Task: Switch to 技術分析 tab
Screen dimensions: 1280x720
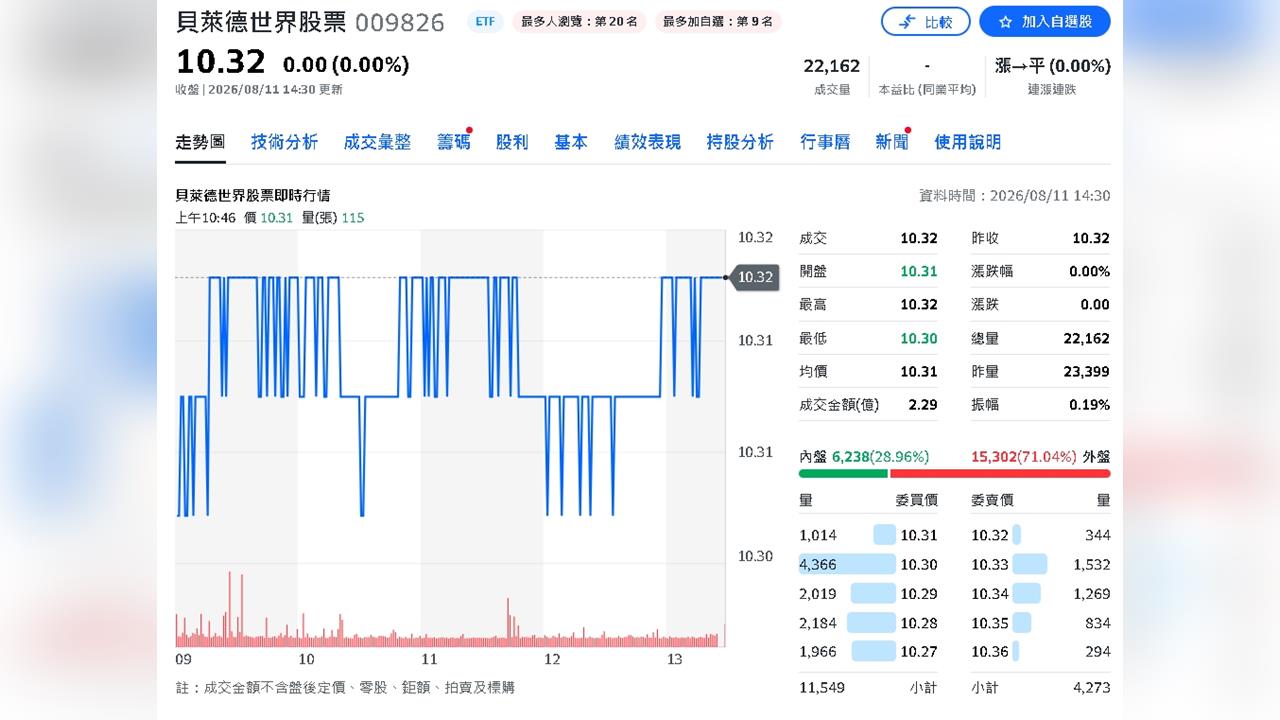Action: (284, 142)
